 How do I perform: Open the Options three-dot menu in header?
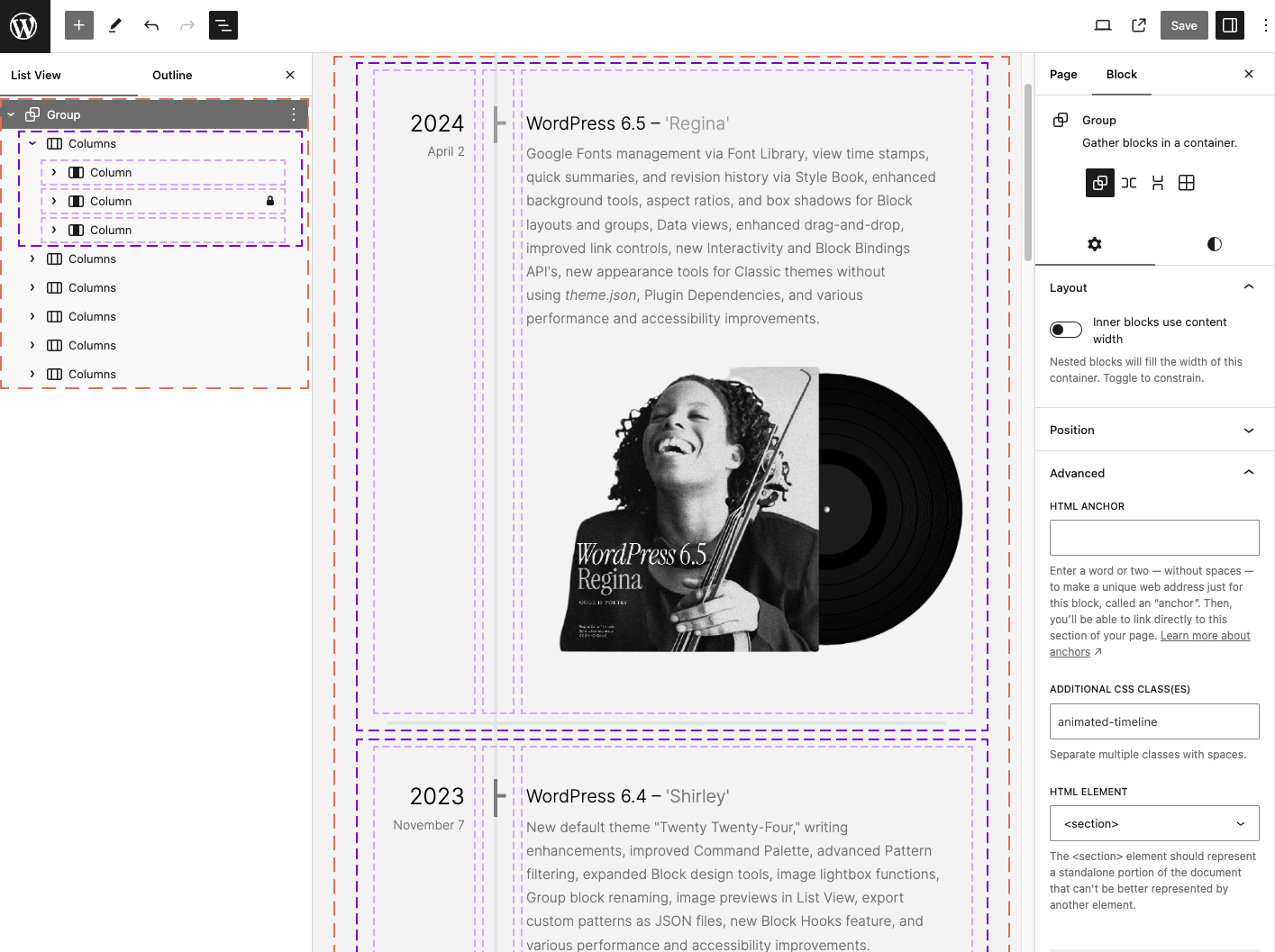1265,25
